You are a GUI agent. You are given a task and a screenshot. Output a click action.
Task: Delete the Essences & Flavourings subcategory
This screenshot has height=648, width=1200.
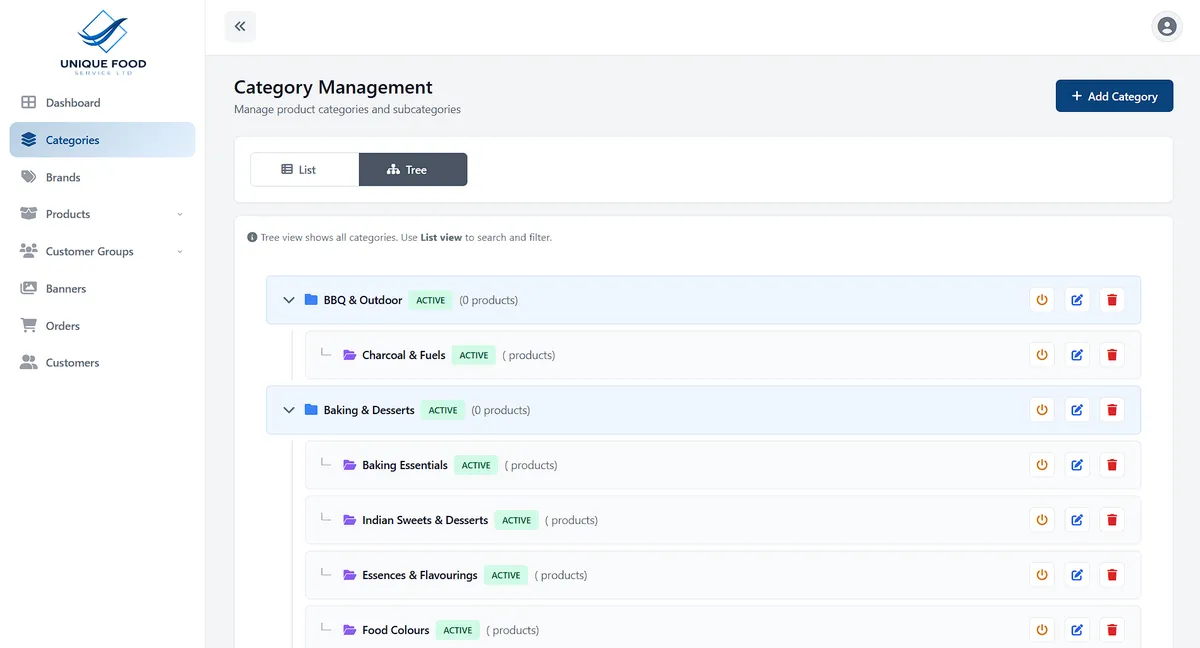point(1112,575)
